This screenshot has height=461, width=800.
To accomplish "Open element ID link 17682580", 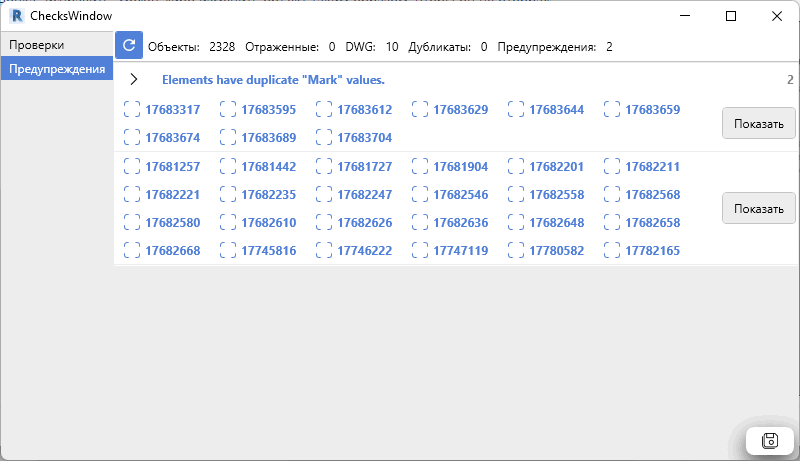I will (x=172, y=223).
